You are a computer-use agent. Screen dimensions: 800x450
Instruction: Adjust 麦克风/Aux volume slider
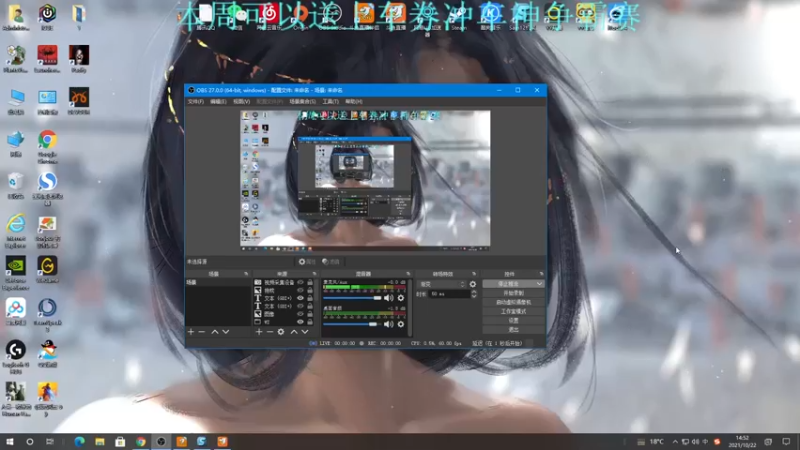pyautogui.click(x=352, y=298)
